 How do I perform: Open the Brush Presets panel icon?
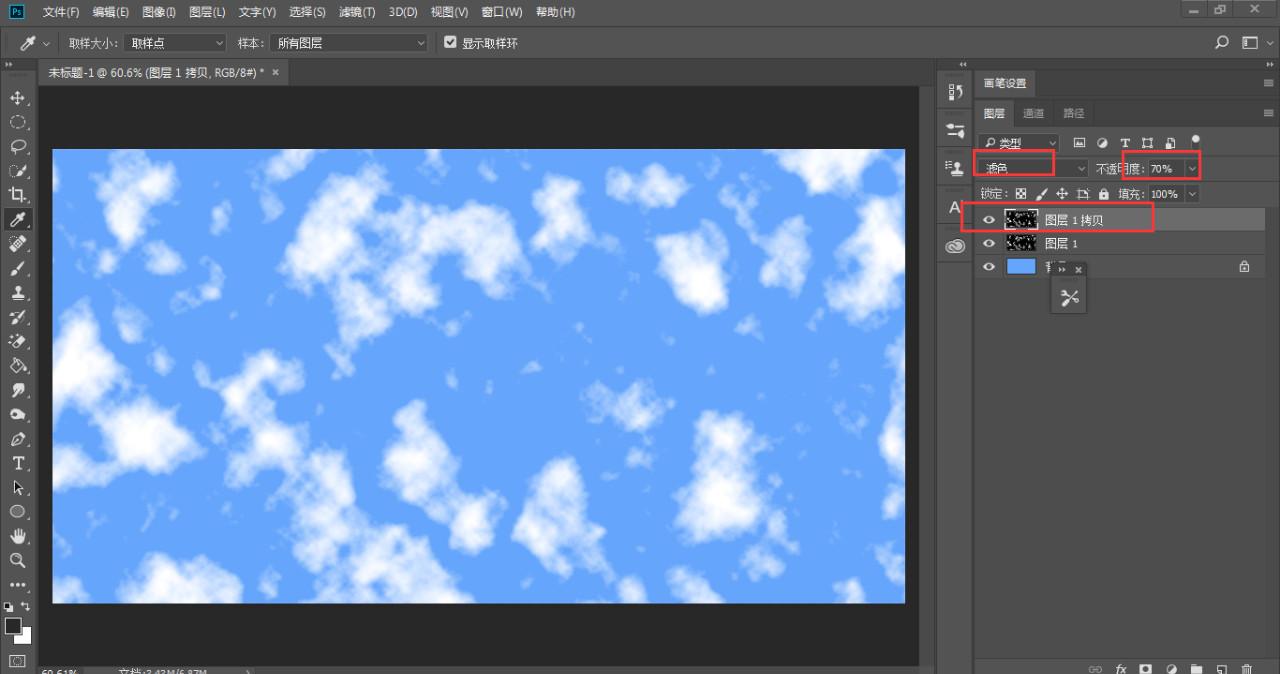(955, 130)
